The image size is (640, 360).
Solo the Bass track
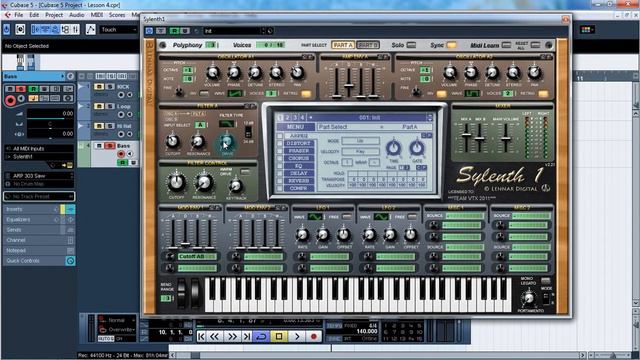(109, 146)
